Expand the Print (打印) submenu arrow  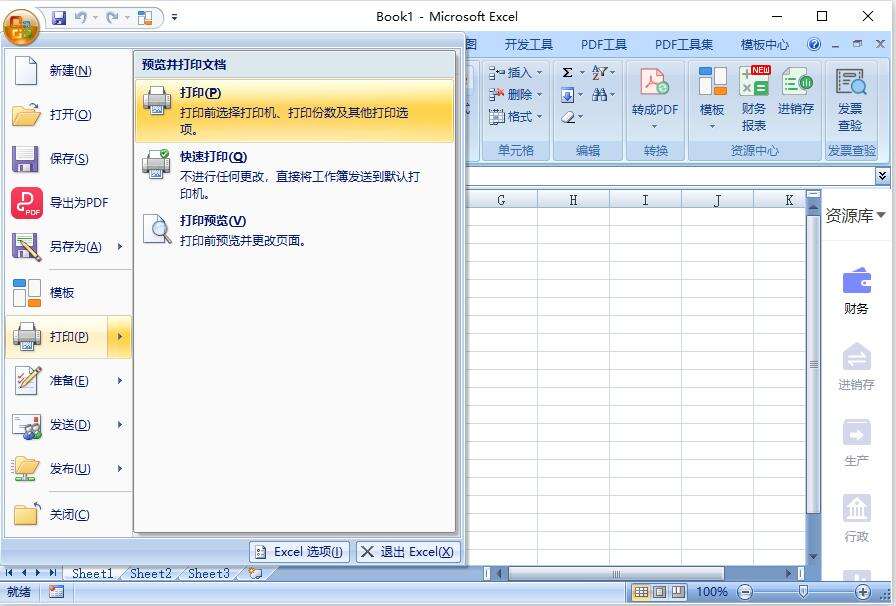120,337
